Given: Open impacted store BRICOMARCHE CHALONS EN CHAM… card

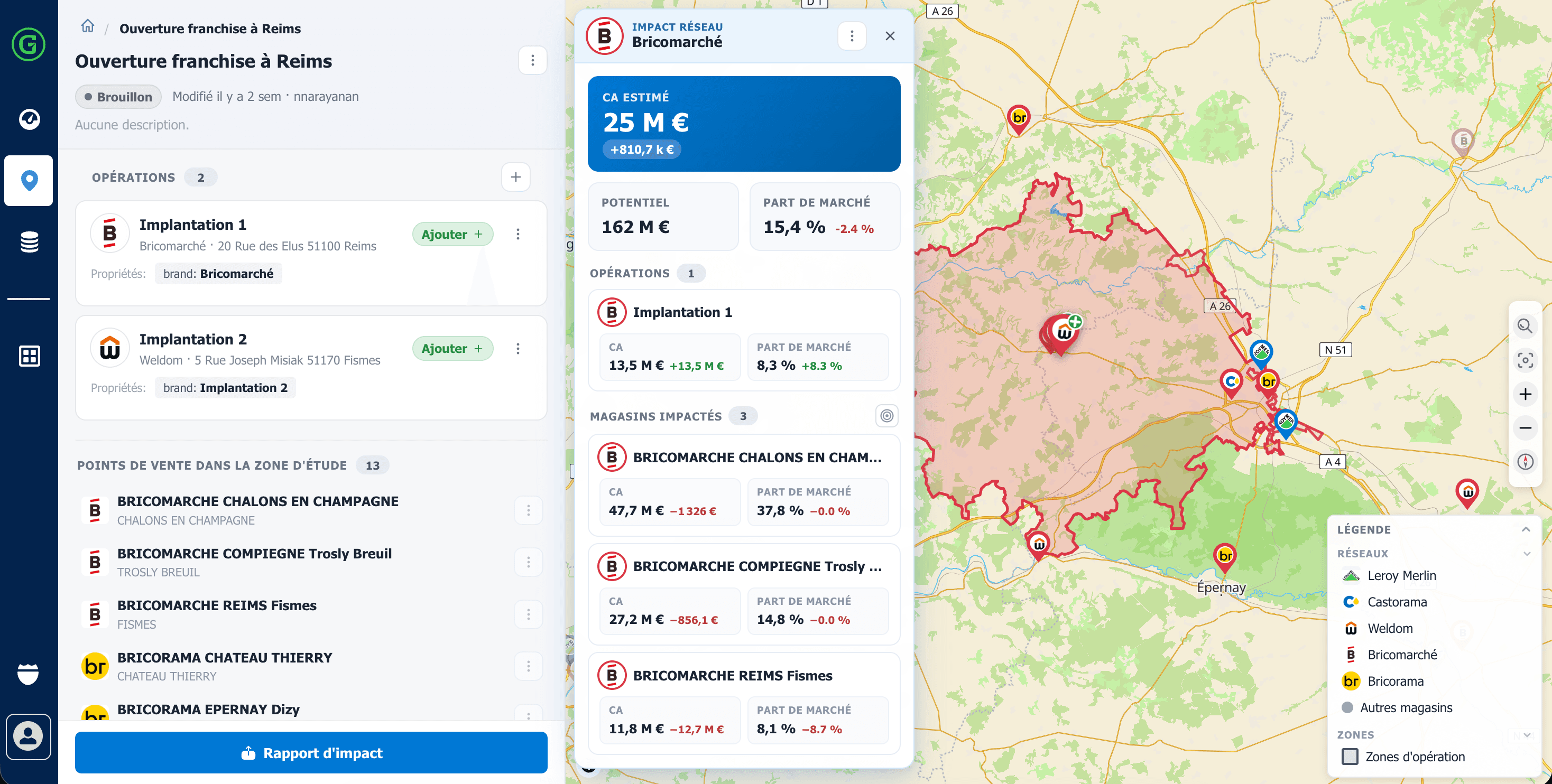Looking at the screenshot, I should click(744, 486).
